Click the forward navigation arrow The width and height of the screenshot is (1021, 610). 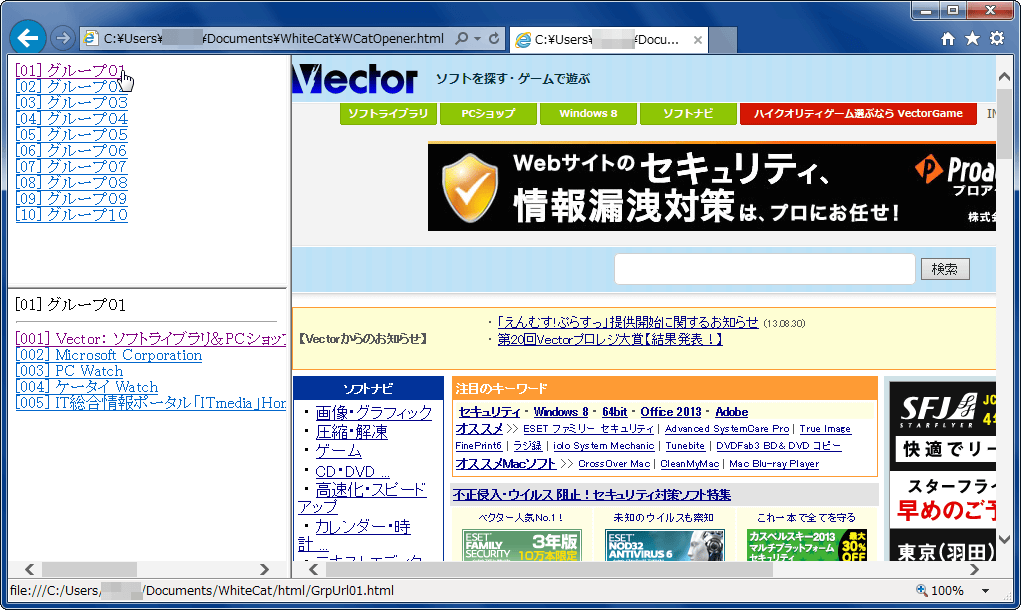63,38
